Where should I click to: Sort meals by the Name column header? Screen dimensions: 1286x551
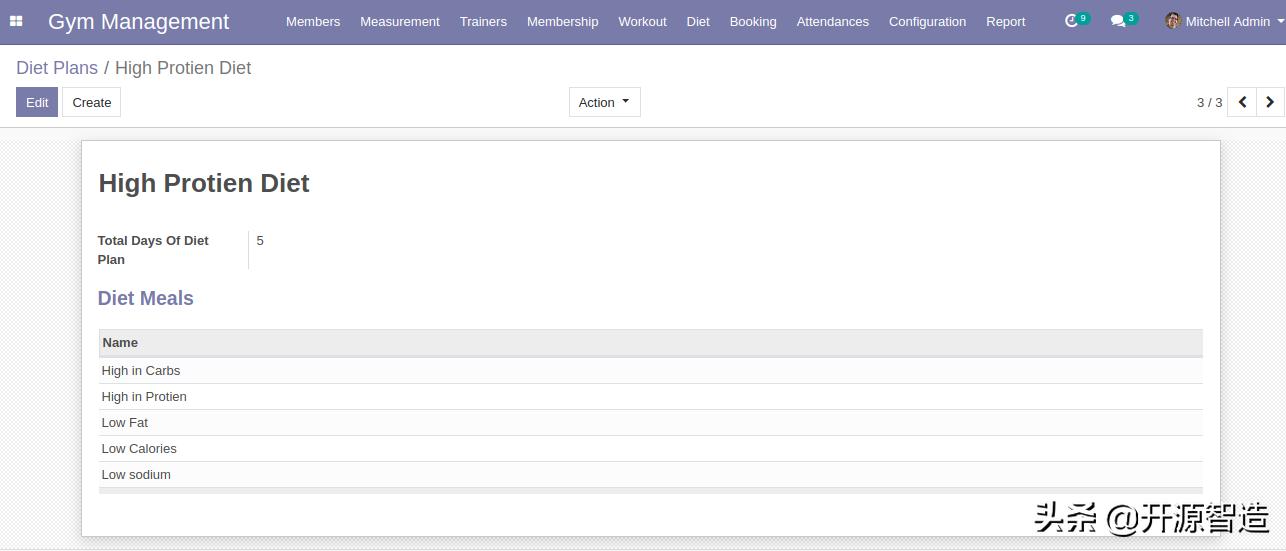coord(120,343)
